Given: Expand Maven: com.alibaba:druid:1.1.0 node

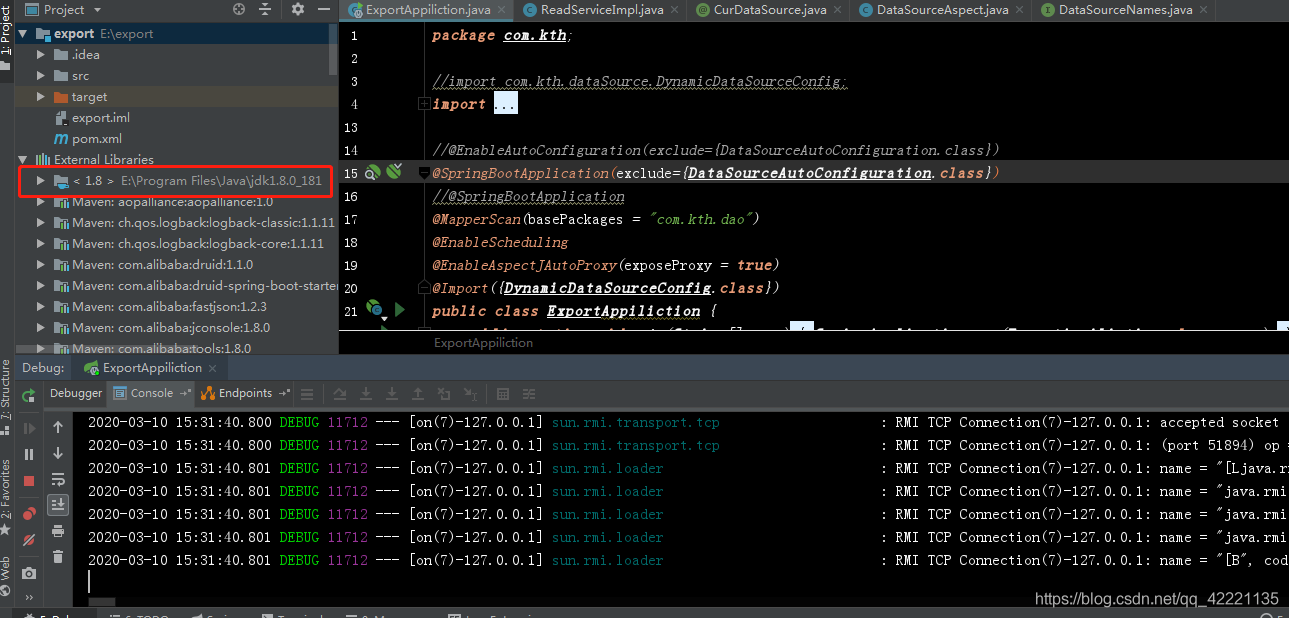Looking at the screenshot, I should point(41,264).
